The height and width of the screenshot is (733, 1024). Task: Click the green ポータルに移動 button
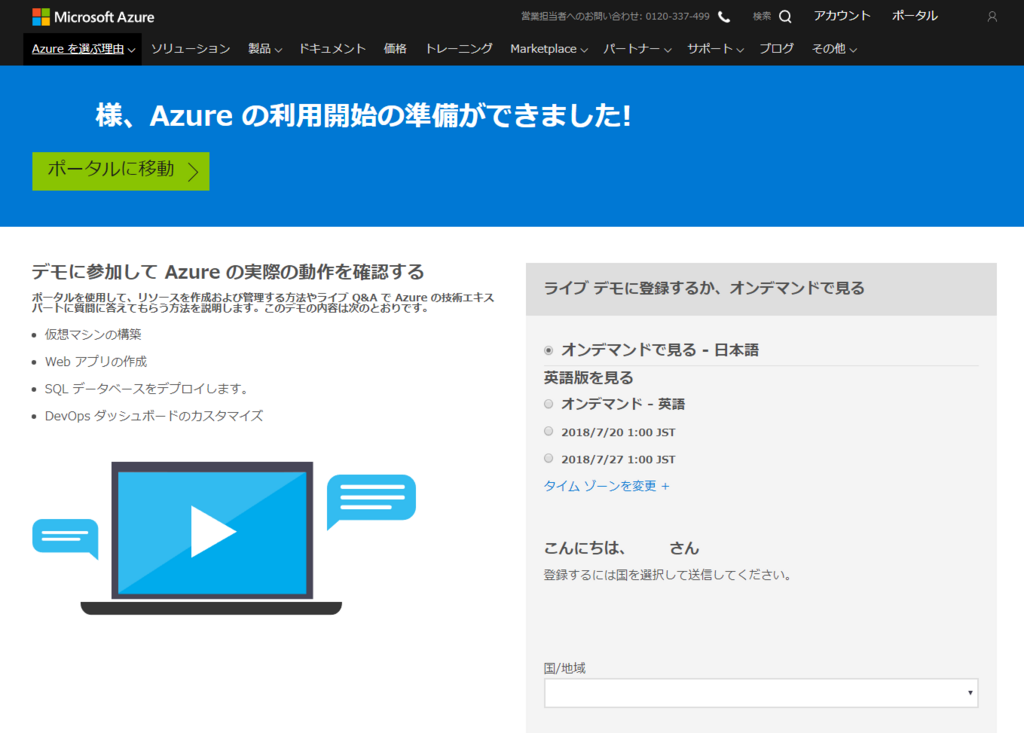[x=121, y=171]
